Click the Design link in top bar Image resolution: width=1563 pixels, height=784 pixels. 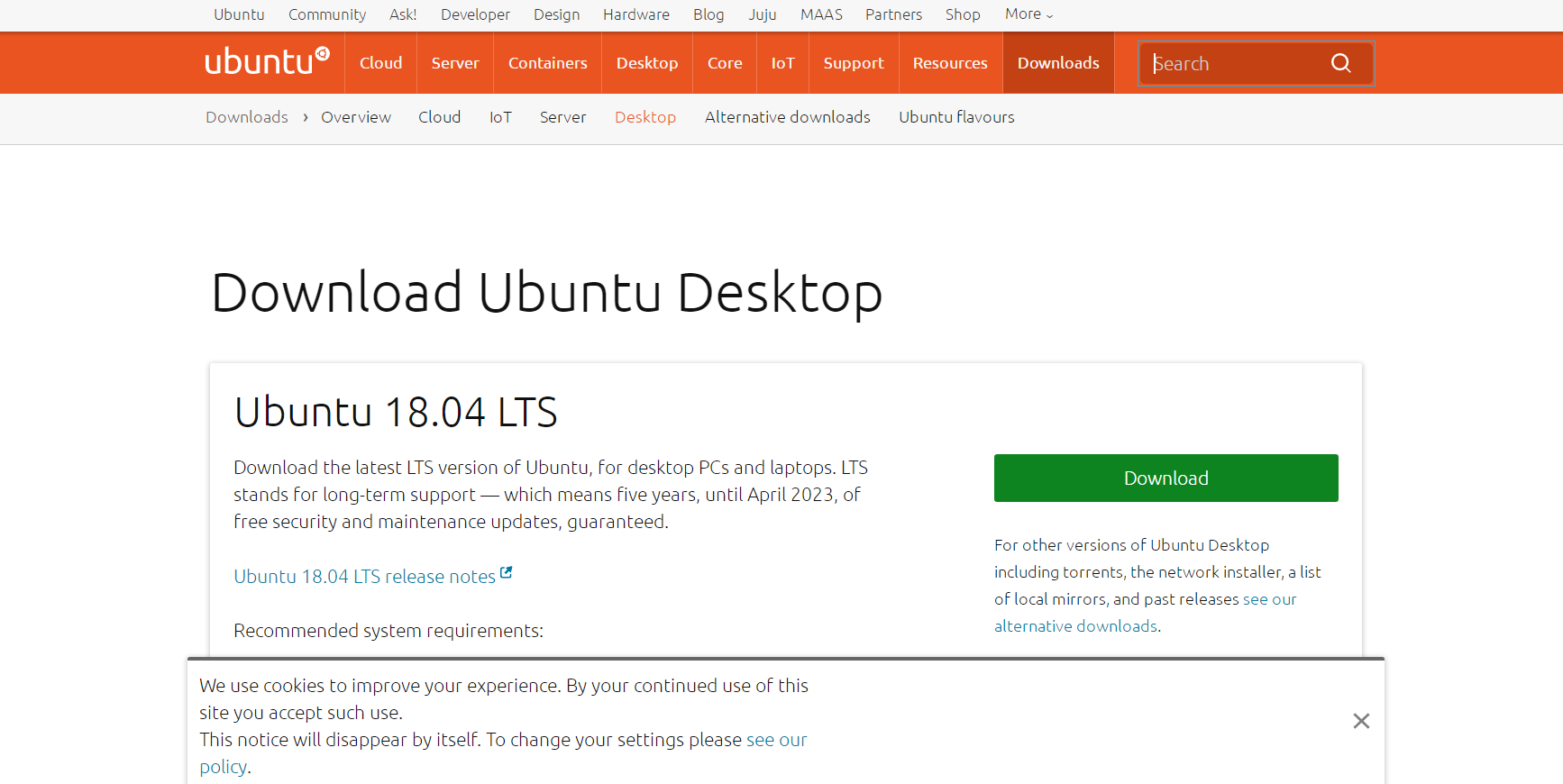click(x=556, y=14)
